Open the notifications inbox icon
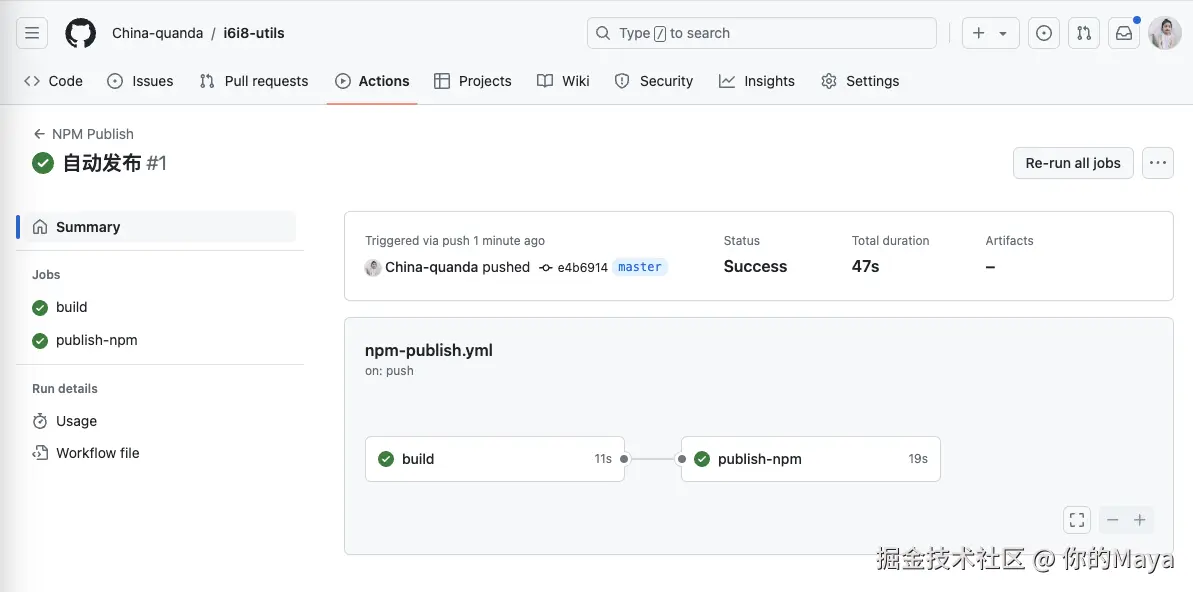Screen dimensions: 1193x592 1124,33
